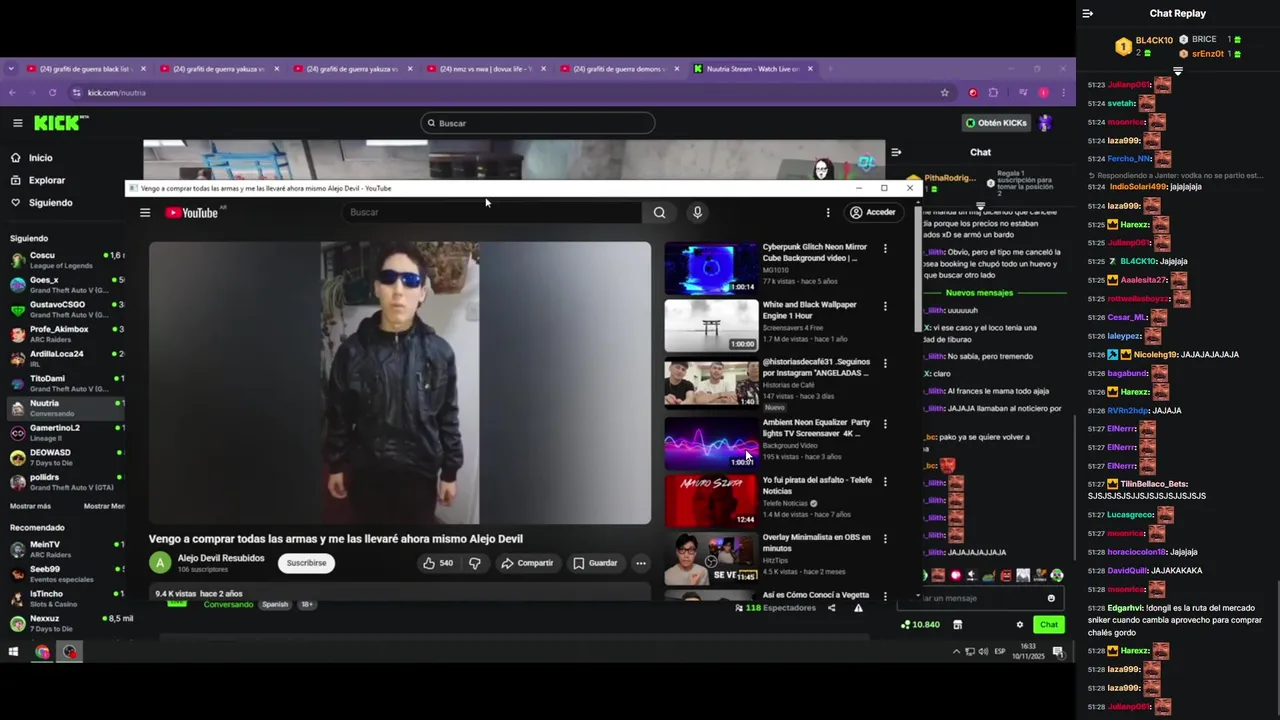Open Windows Start menu
Screen dimensions: 1280x720
14,652
